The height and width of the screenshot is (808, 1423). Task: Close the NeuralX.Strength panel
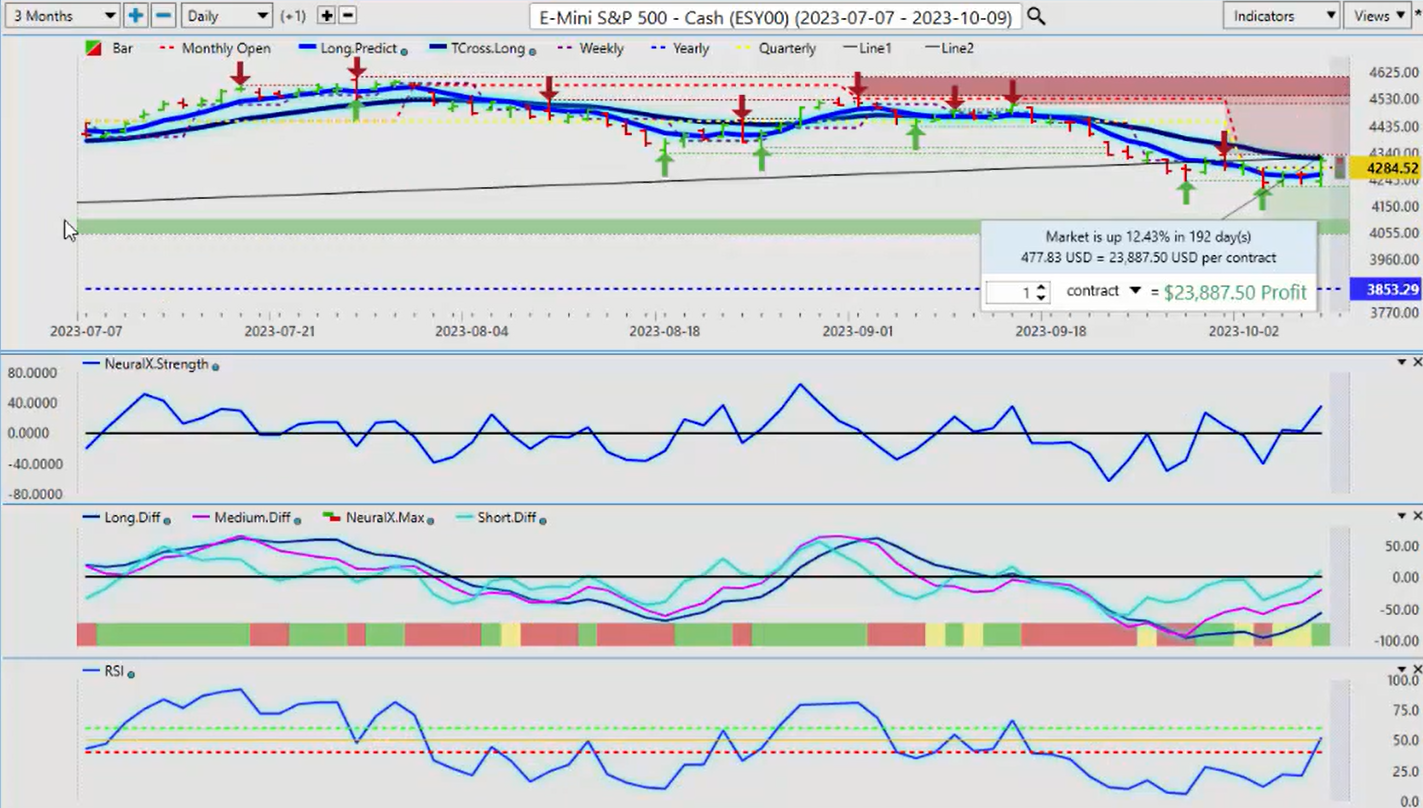1416,362
